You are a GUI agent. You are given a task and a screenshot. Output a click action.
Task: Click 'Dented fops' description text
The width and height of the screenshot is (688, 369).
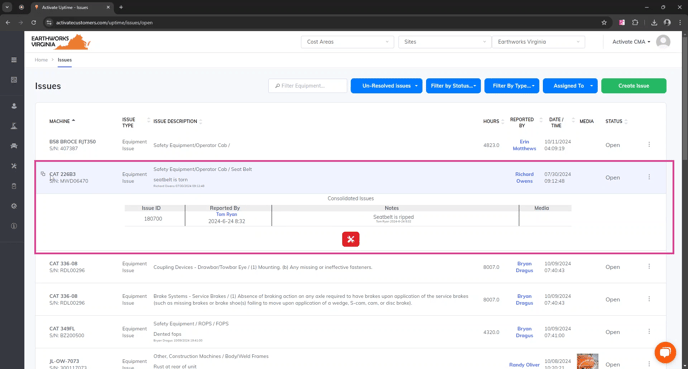167,334
